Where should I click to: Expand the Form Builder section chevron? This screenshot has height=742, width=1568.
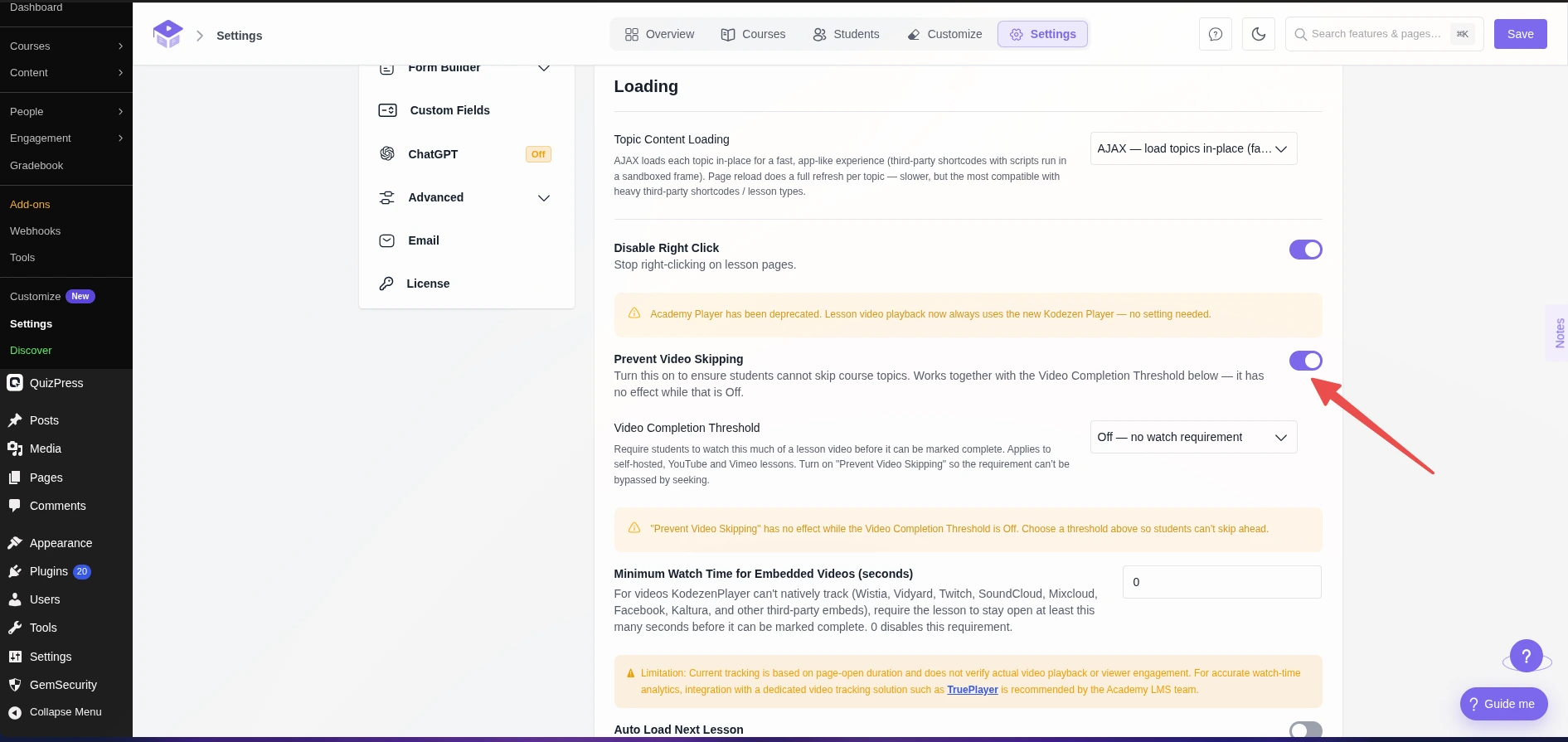click(544, 68)
